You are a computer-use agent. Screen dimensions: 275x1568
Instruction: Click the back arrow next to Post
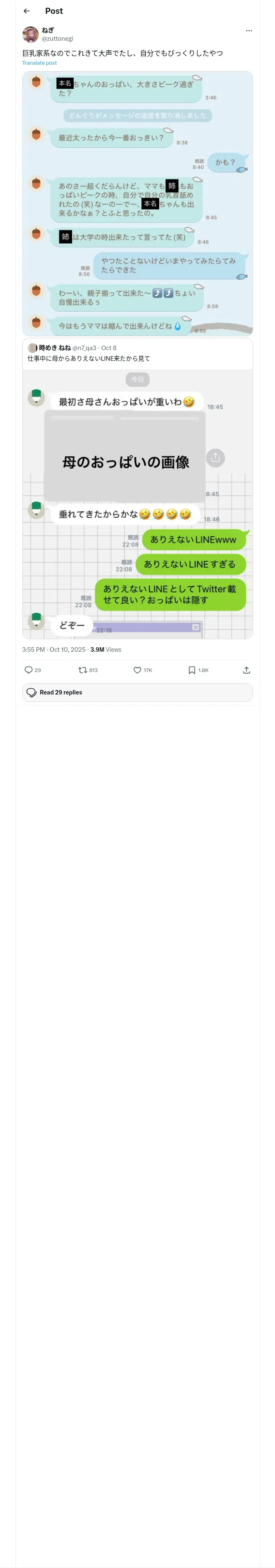[x=27, y=11]
